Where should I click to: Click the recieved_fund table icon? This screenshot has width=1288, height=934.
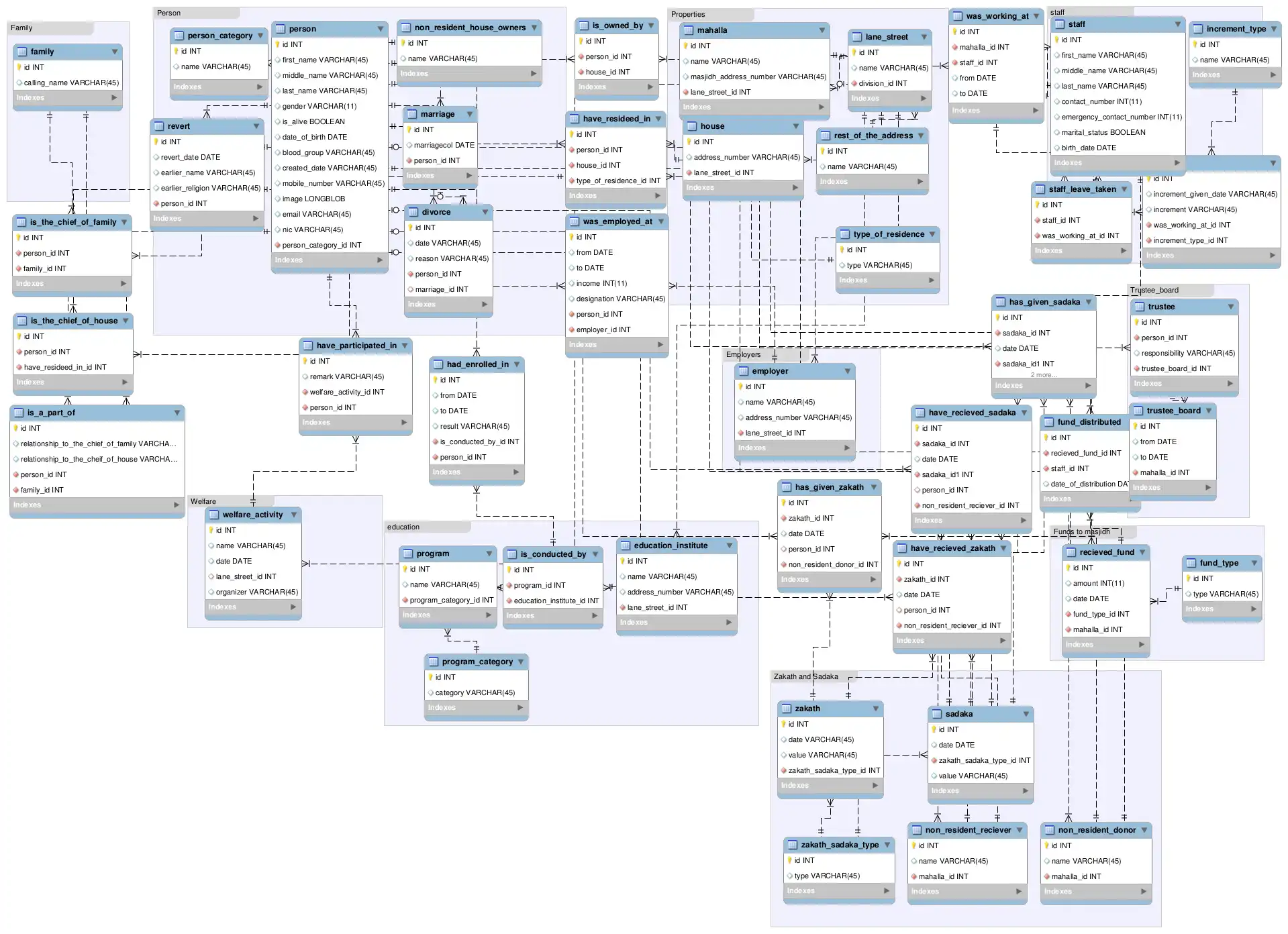(1072, 552)
